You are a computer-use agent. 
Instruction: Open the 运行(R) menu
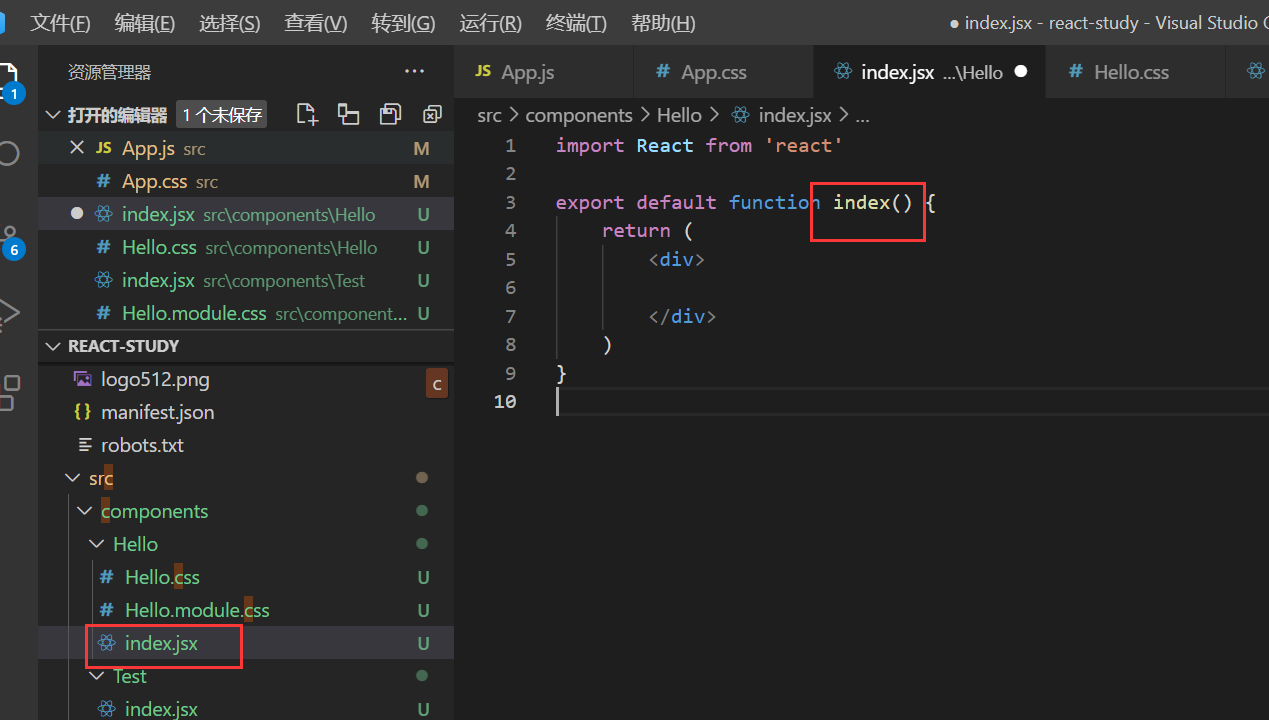click(x=490, y=23)
